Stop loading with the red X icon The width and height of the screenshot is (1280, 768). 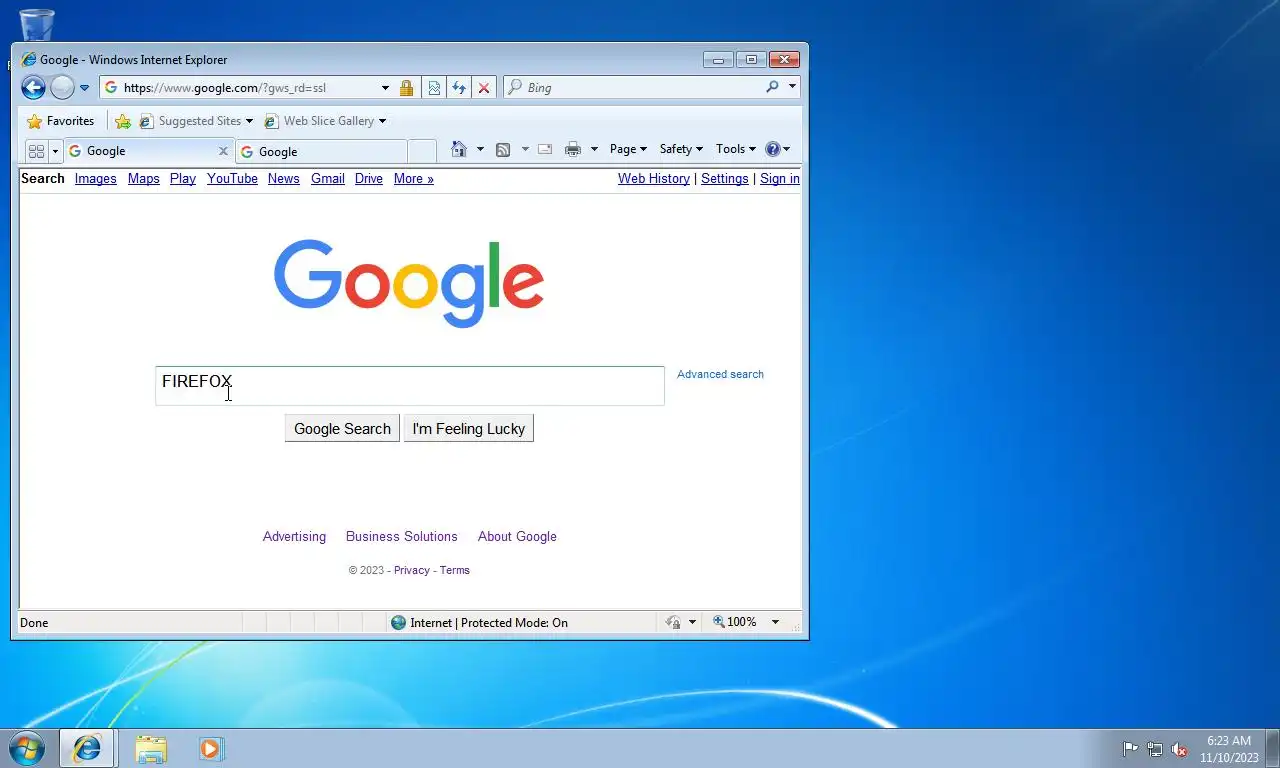[x=484, y=88]
